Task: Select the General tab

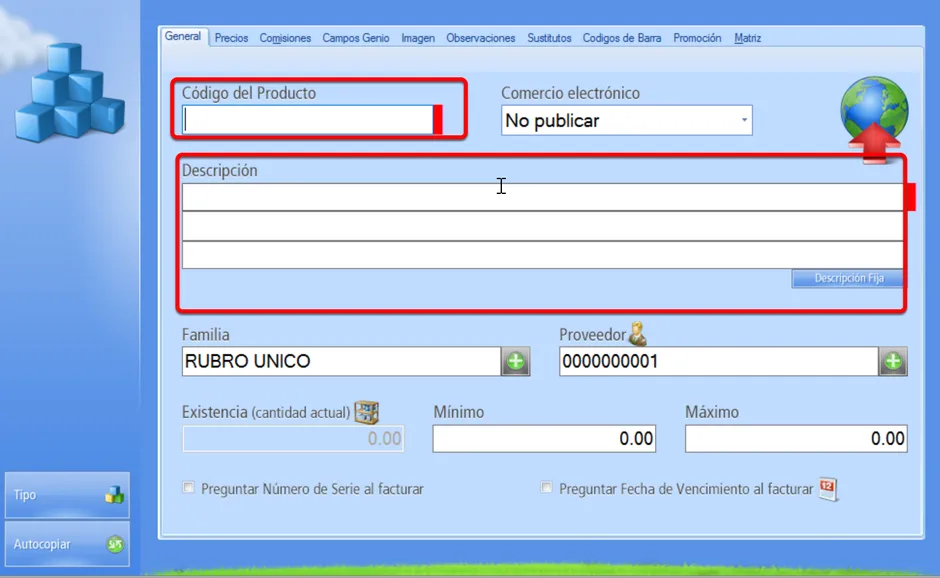Action: [x=183, y=37]
